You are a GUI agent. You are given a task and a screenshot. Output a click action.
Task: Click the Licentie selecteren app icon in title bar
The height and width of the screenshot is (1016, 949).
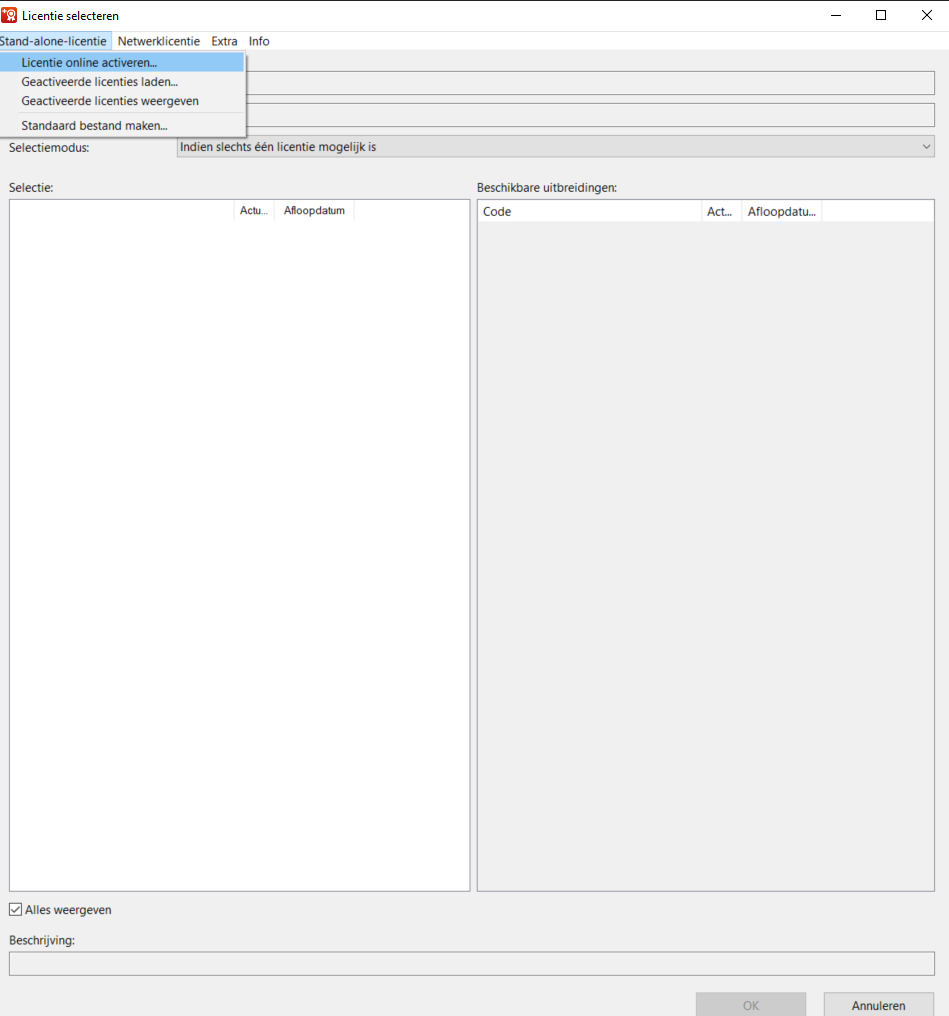pos(9,15)
